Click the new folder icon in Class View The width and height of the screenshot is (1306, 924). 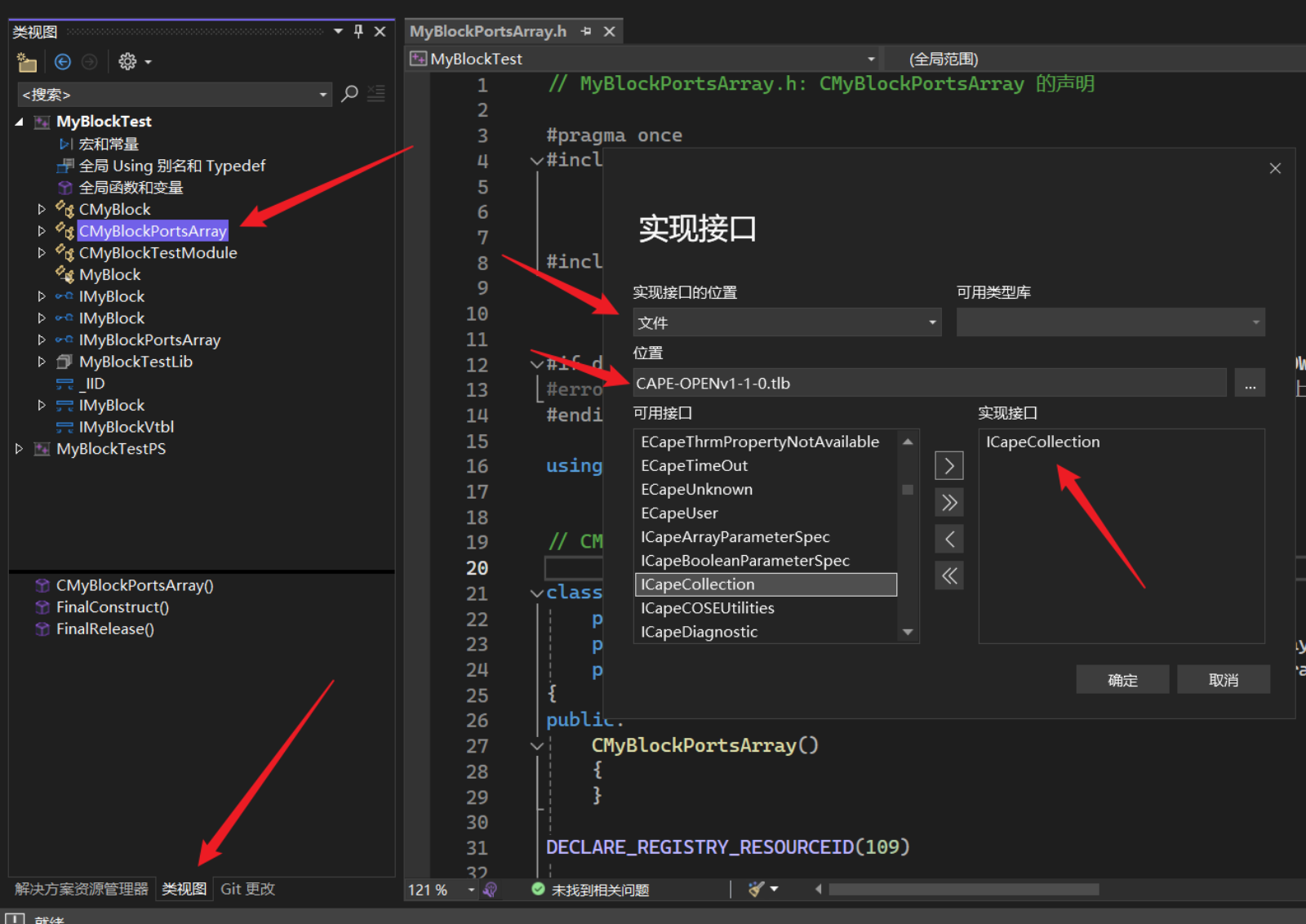pos(27,62)
